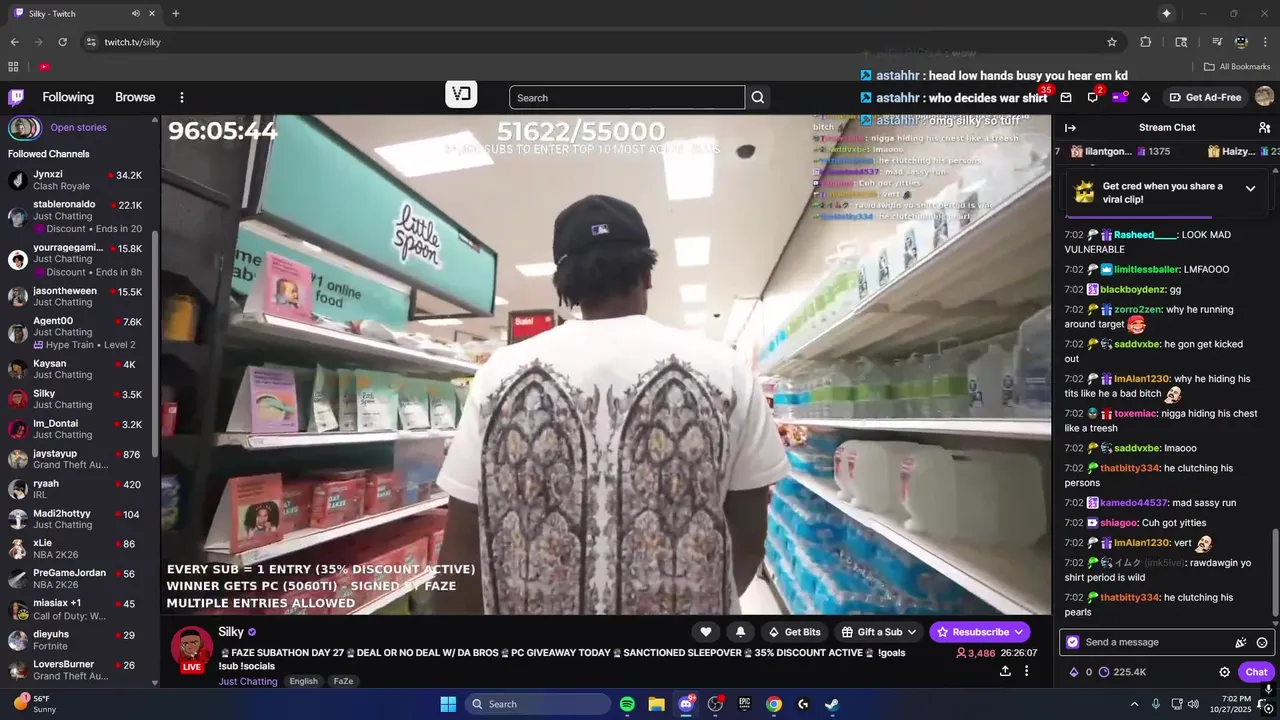
Task: Reload the page in Chrome
Action: click(x=62, y=42)
